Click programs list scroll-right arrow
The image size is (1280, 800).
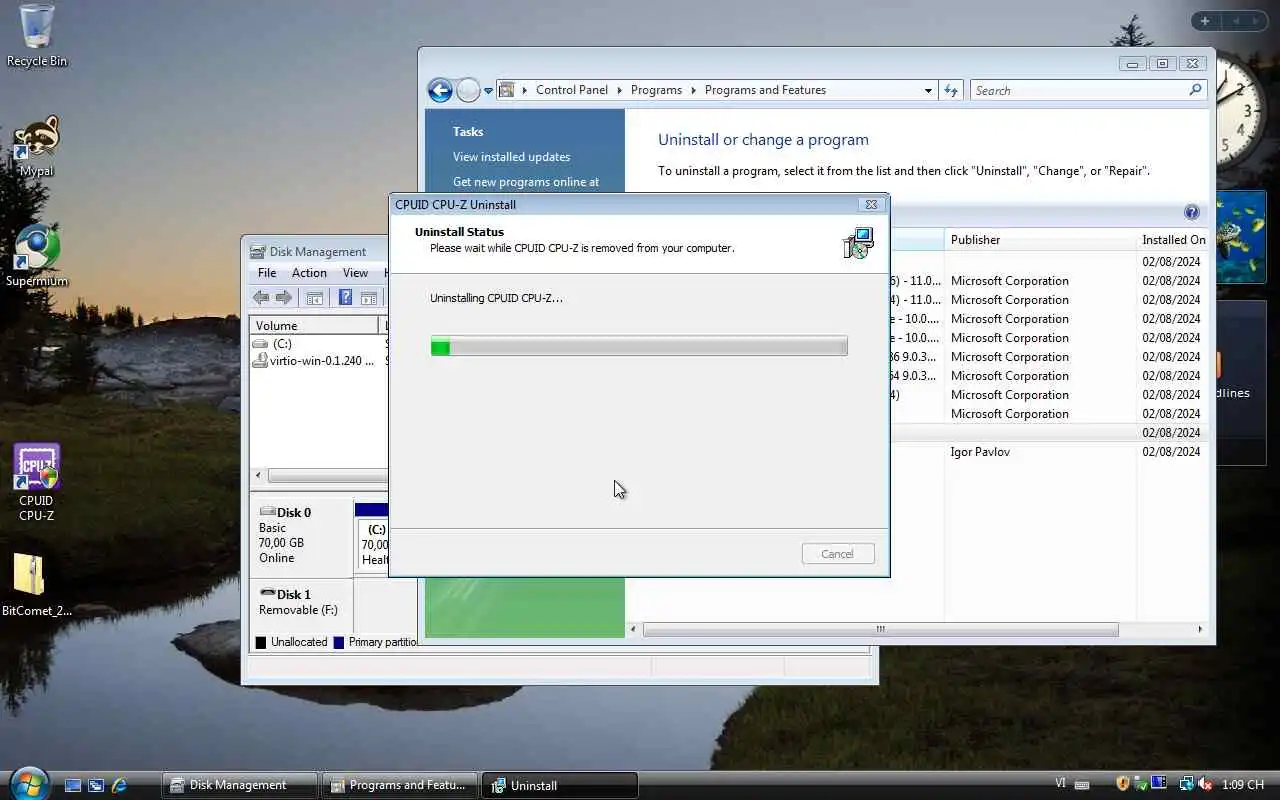click(1200, 630)
